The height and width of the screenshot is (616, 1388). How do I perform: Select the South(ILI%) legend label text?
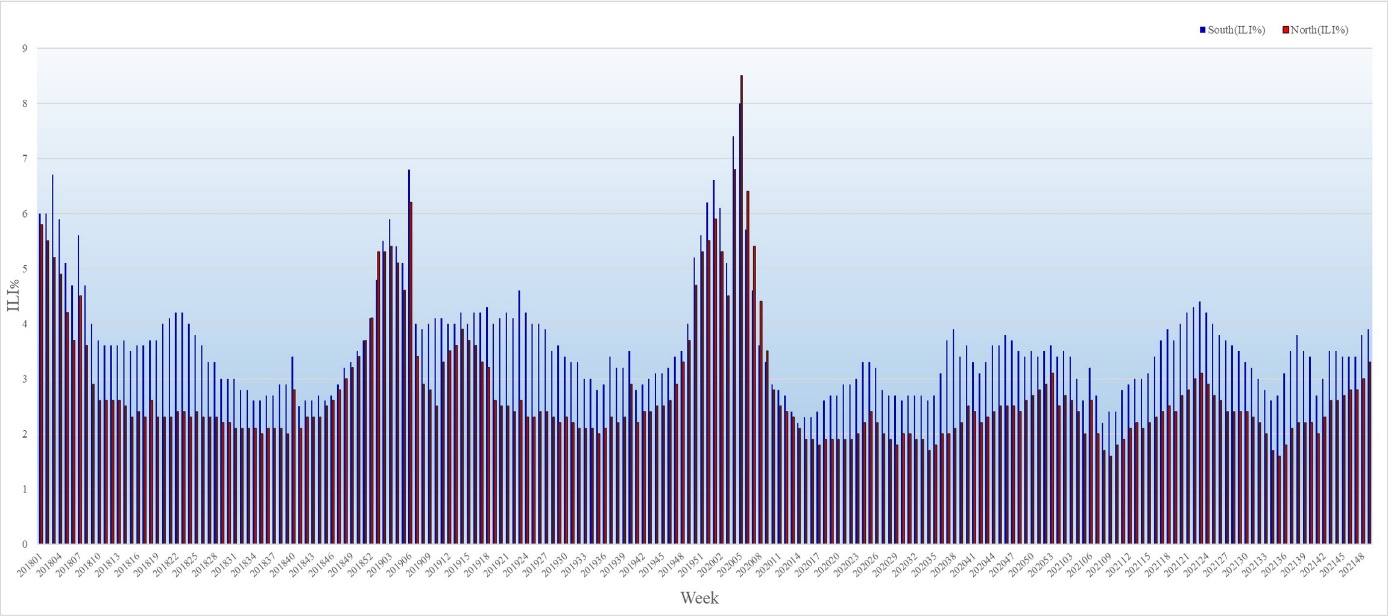click(1237, 30)
